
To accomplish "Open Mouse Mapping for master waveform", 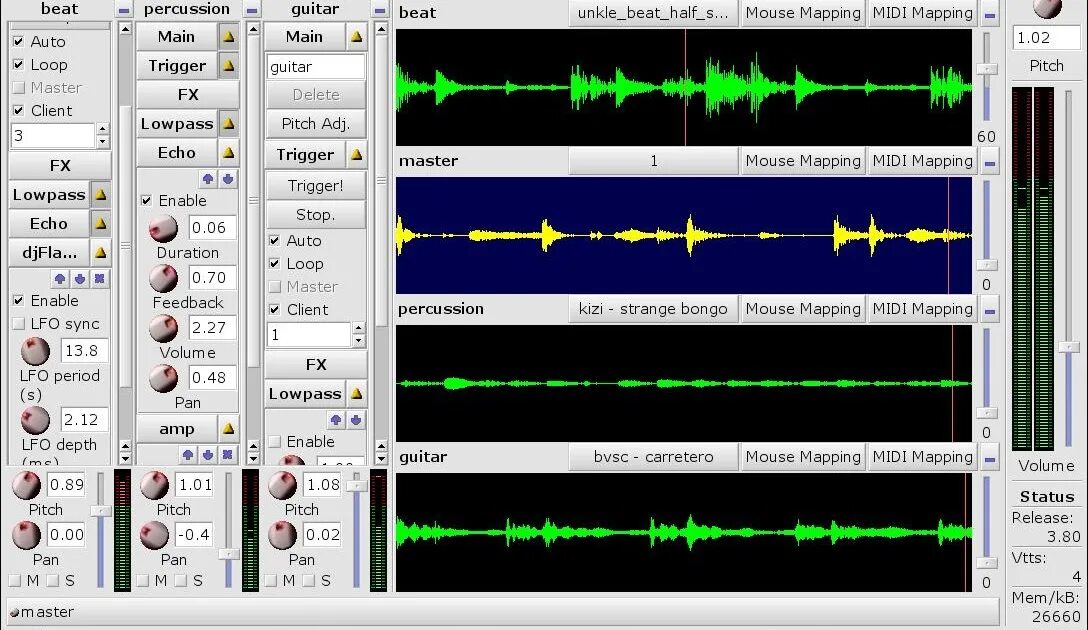I will [x=803, y=161].
